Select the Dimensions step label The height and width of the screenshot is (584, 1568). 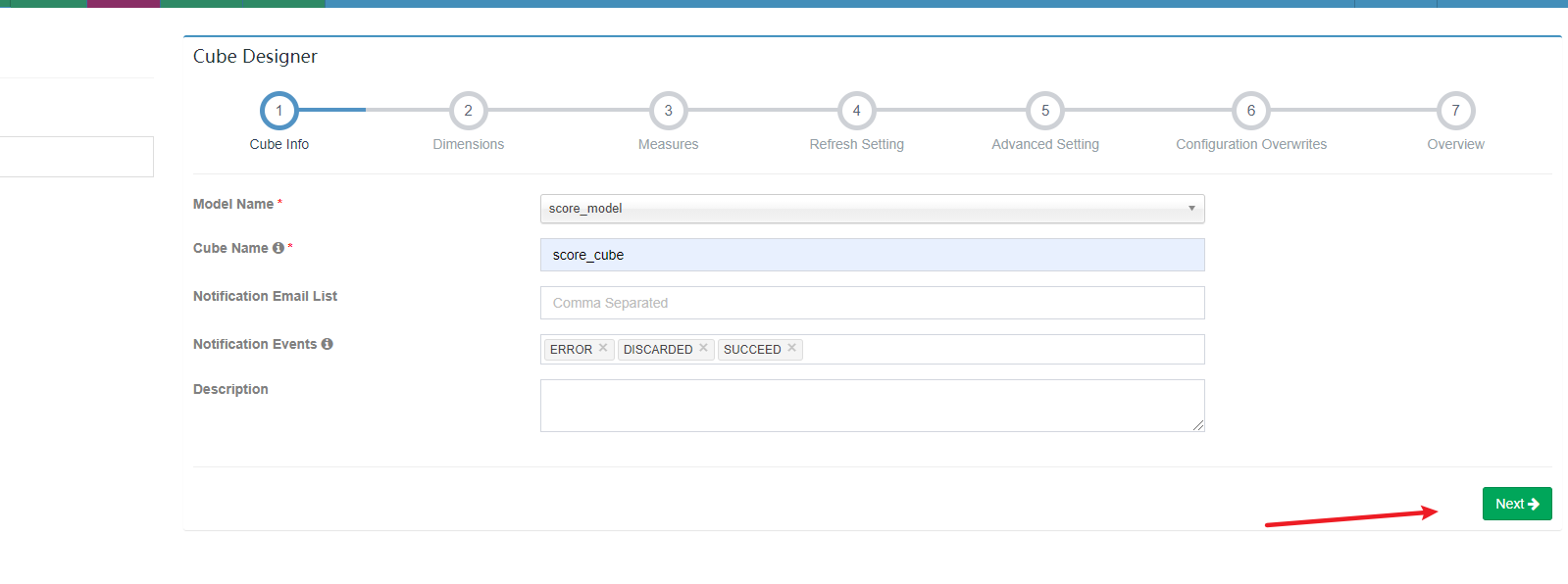point(469,144)
